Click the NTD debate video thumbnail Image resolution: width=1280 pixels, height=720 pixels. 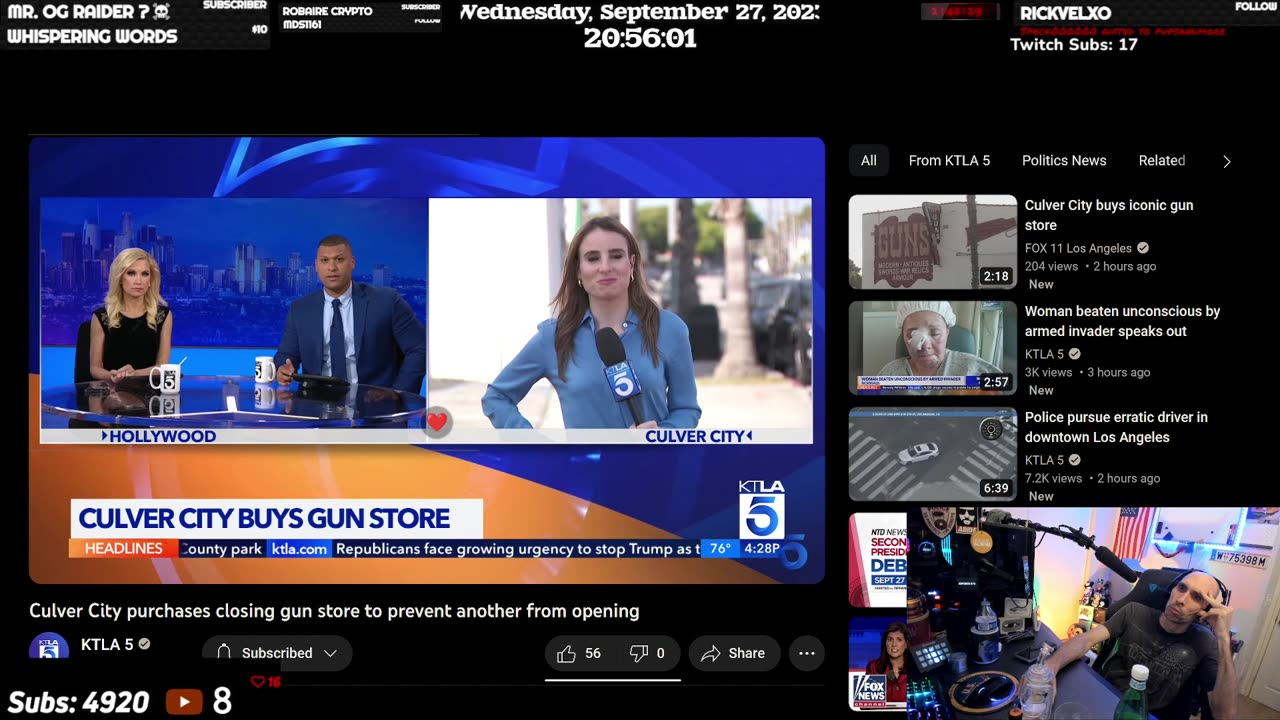coord(878,560)
